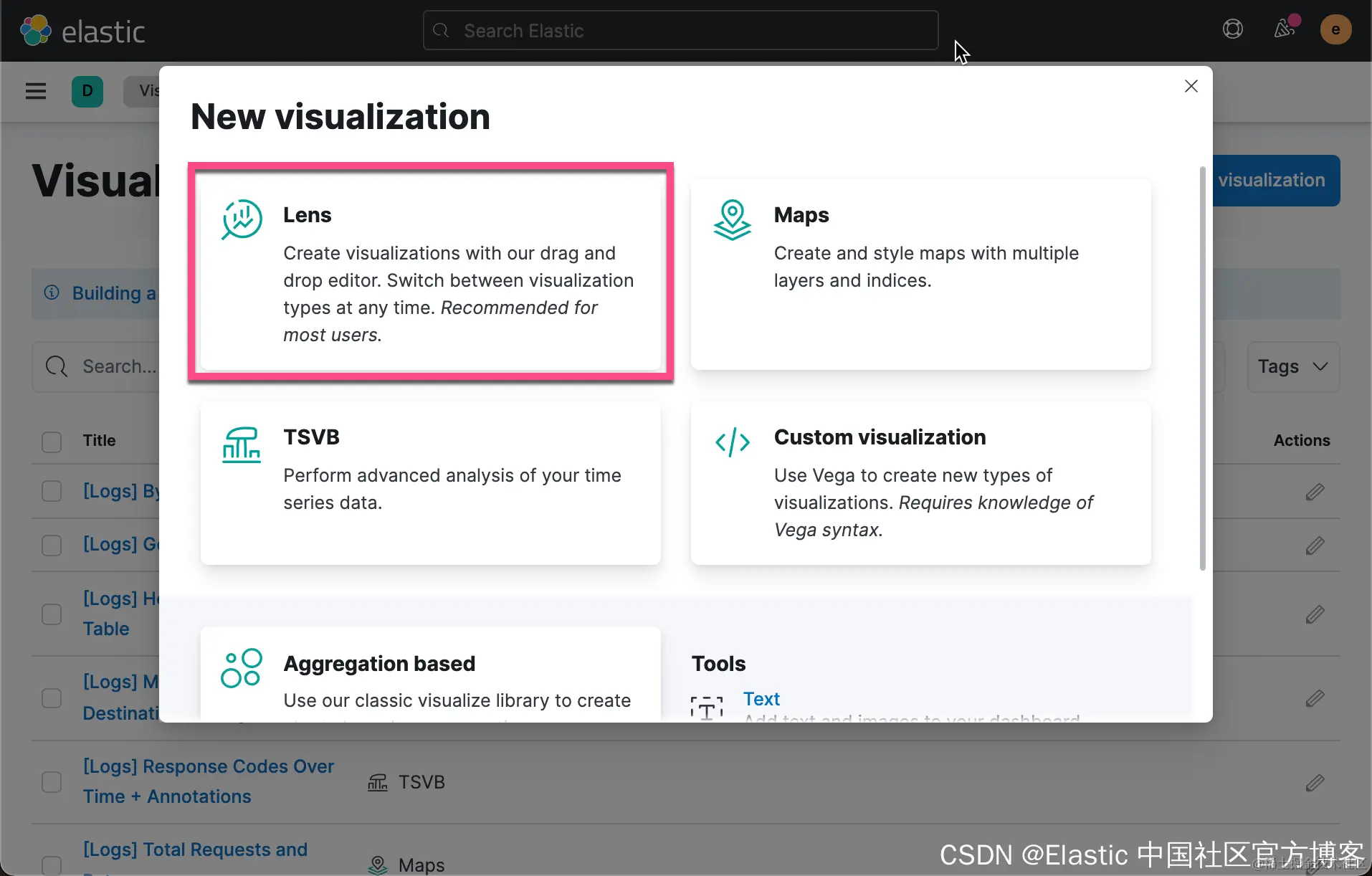Open the newsfeed icon with red badge
This screenshot has height=876, width=1372.
pos(1285,29)
